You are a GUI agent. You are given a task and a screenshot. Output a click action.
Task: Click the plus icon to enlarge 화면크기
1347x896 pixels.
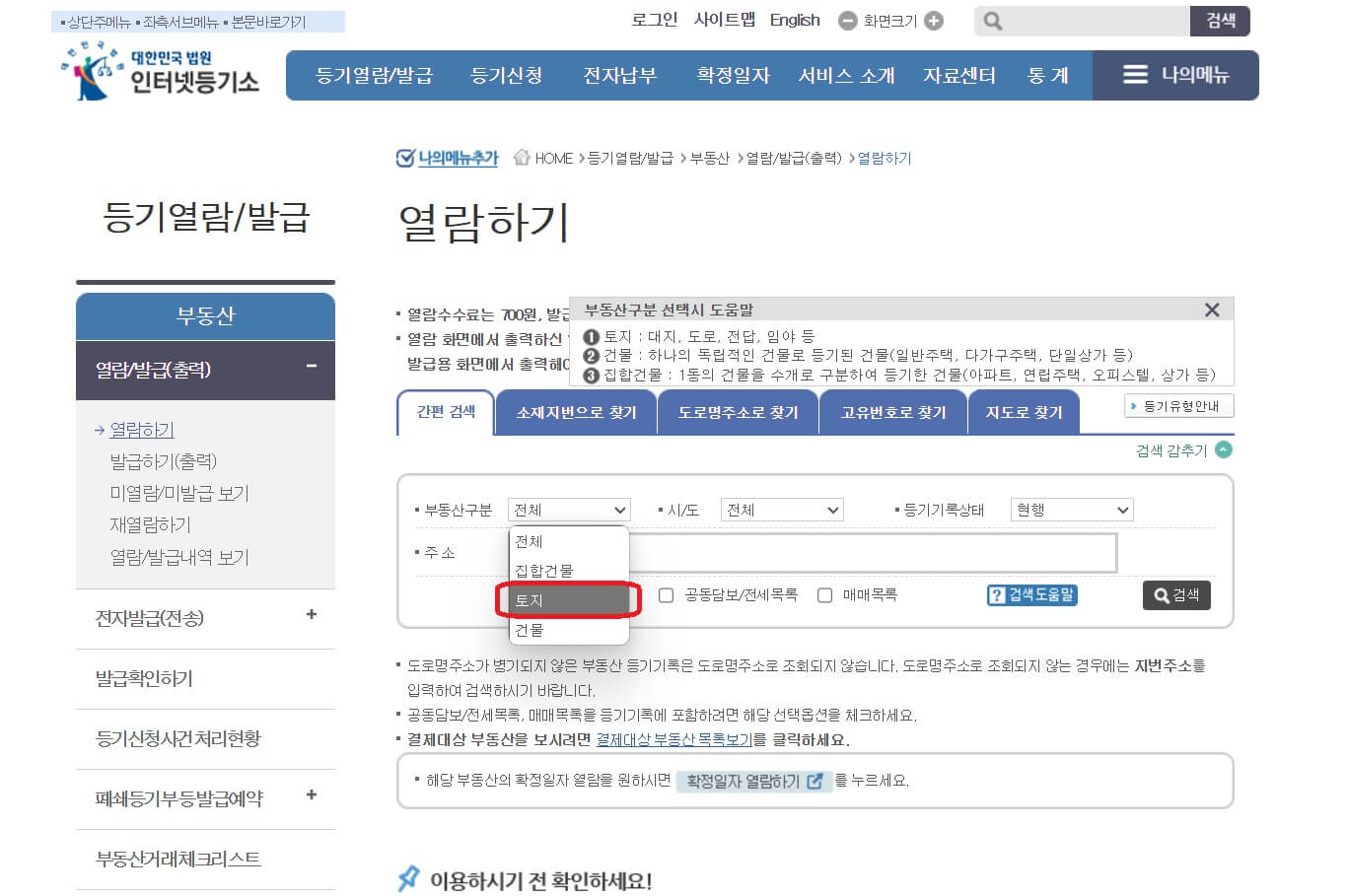[932, 20]
